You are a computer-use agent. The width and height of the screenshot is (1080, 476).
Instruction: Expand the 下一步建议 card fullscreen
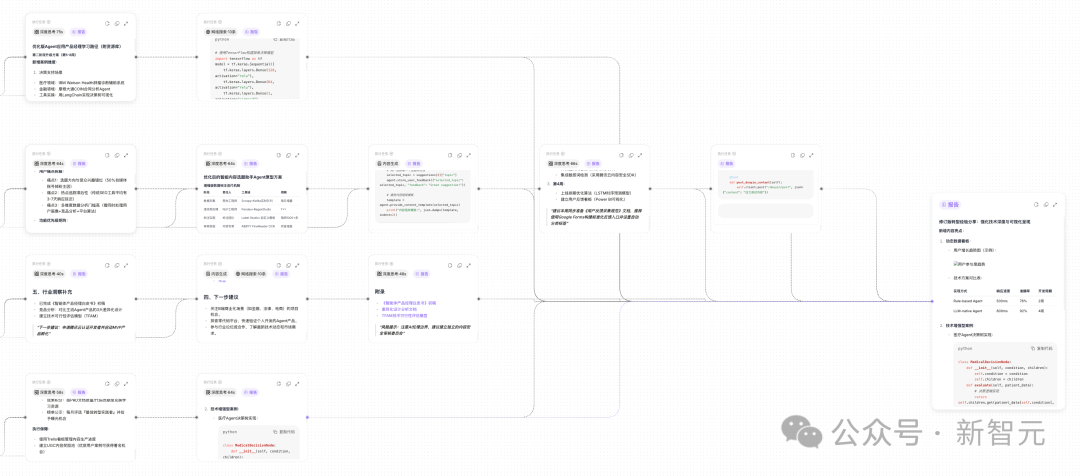click(297, 265)
